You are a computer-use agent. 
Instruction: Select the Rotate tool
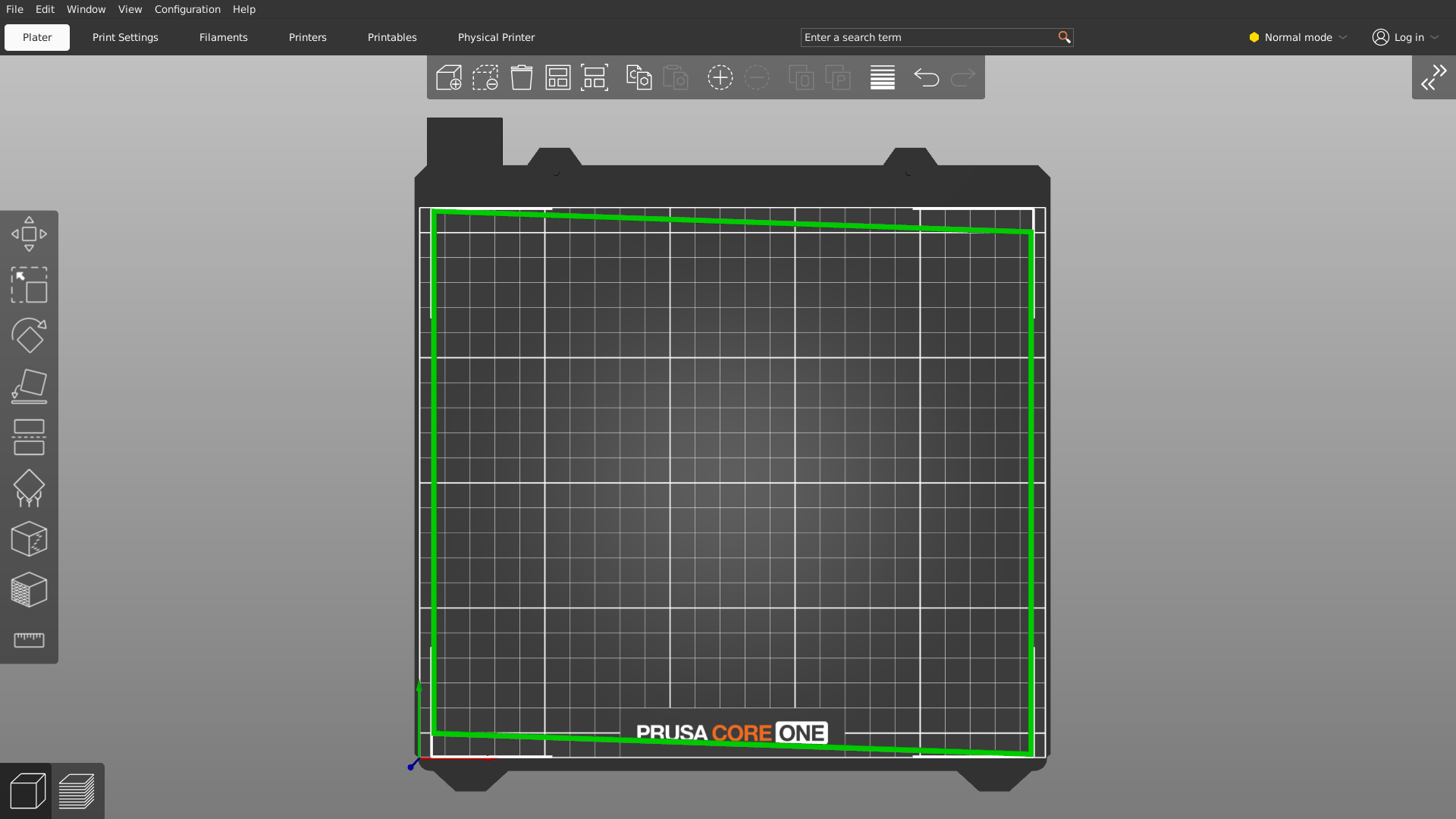[x=29, y=335]
